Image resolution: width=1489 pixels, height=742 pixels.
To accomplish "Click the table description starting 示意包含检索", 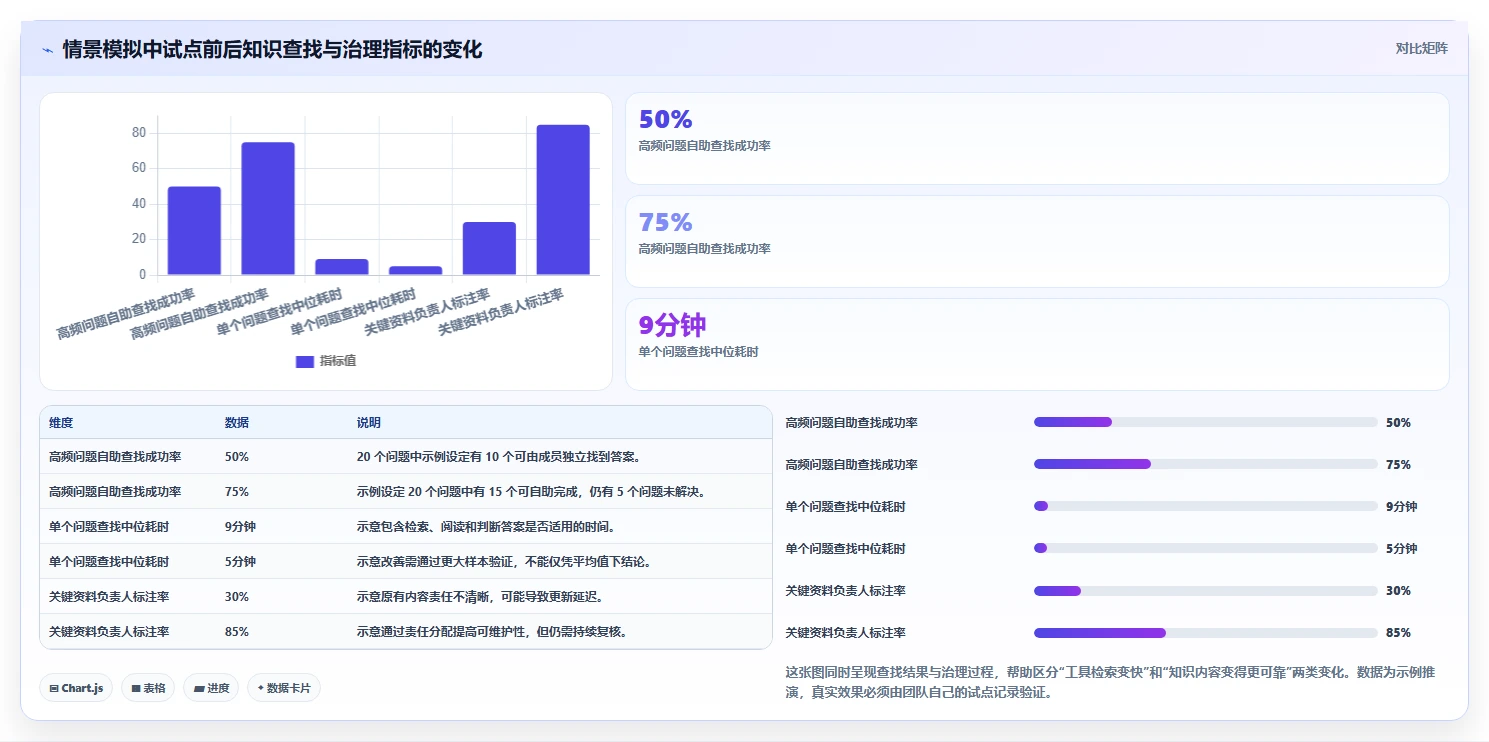I will (x=486, y=527).
